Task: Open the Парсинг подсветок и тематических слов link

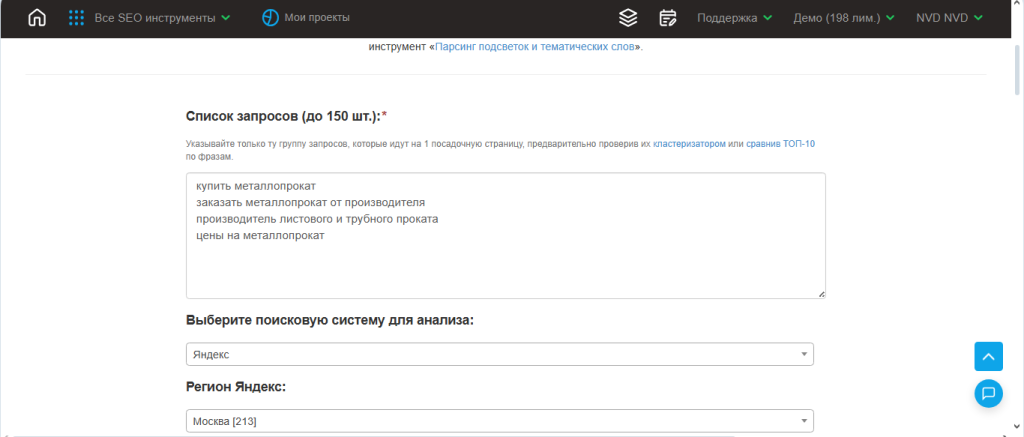Action: tap(536, 47)
